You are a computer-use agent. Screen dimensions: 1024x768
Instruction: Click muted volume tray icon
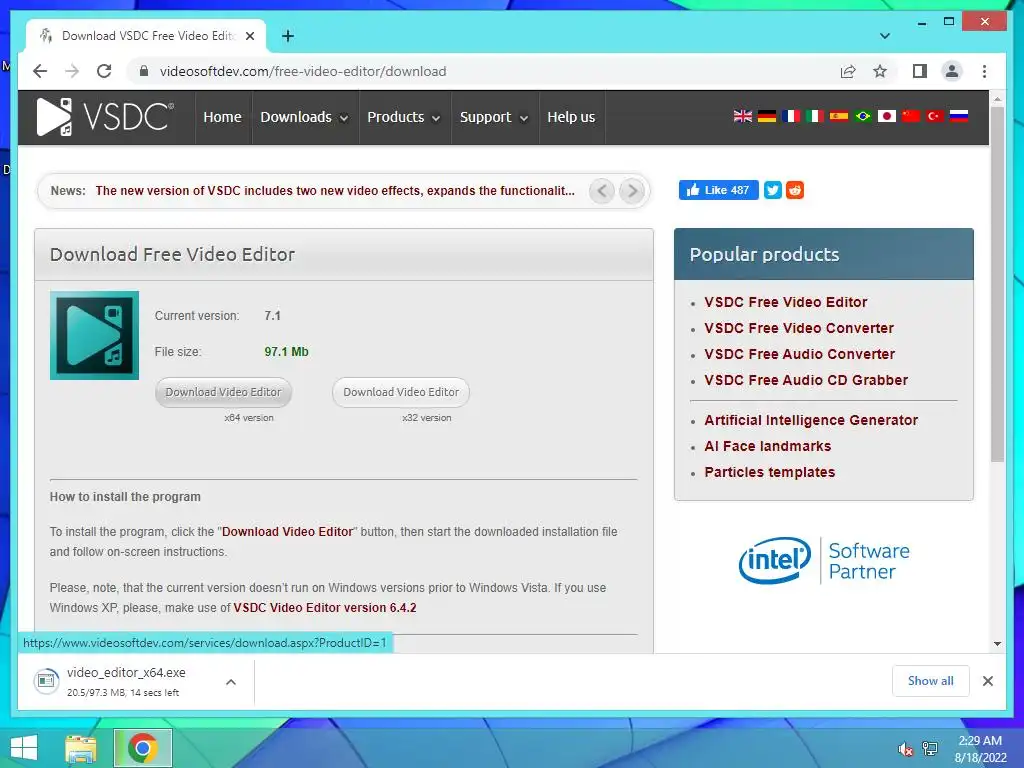pos(905,749)
